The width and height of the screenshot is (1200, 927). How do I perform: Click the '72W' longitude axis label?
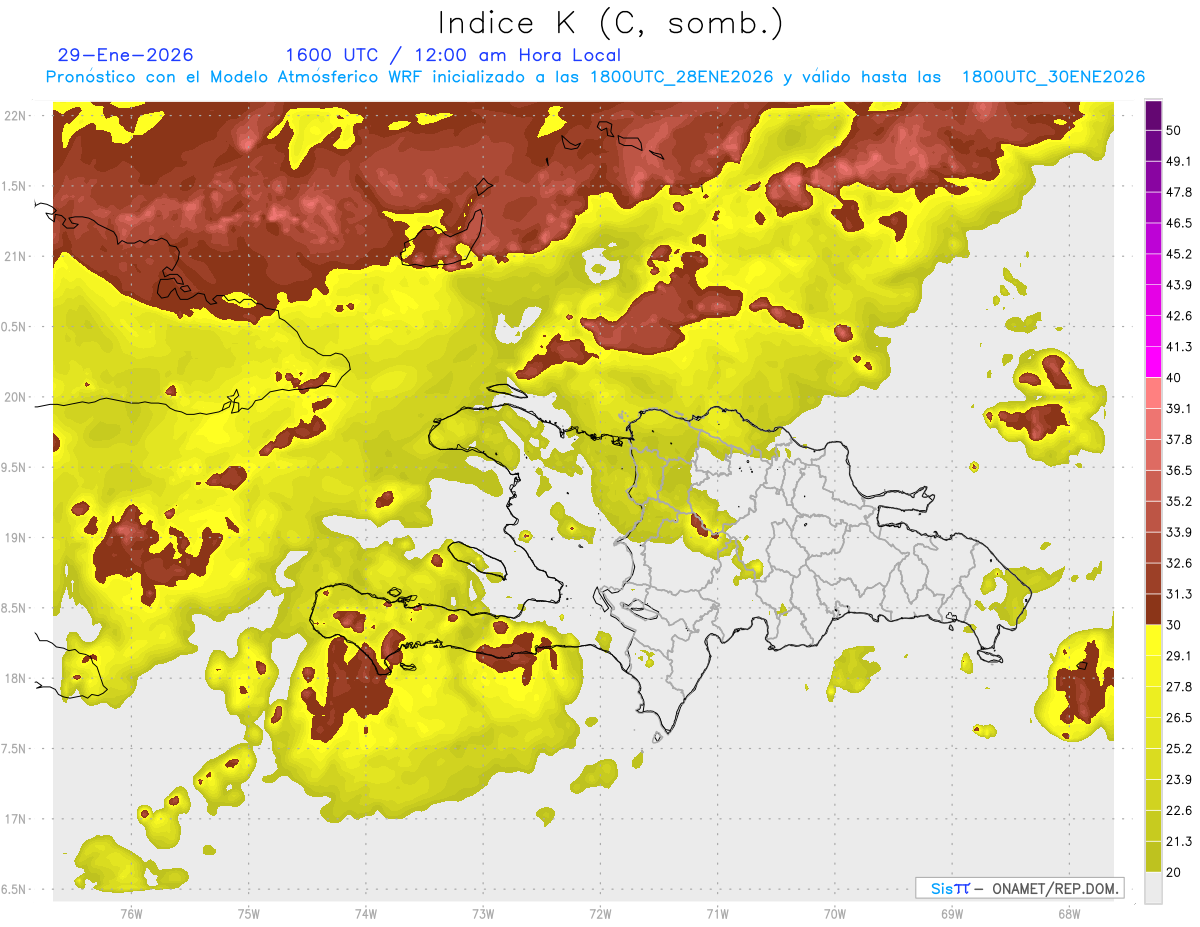(600, 914)
